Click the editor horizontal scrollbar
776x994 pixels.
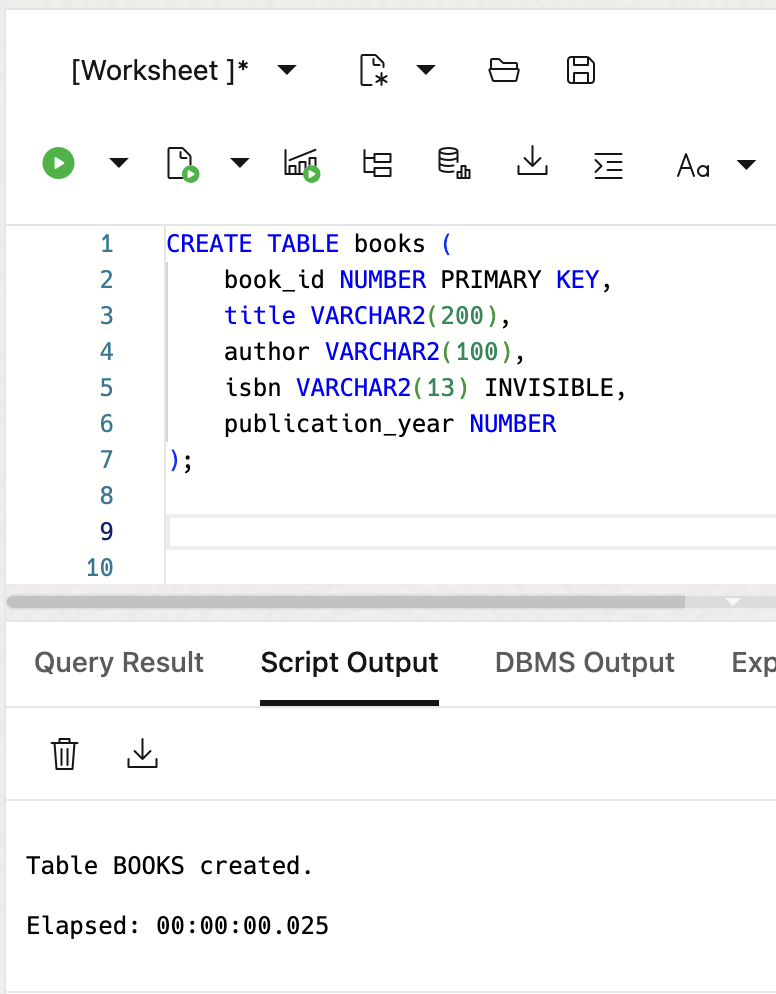coord(346,602)
